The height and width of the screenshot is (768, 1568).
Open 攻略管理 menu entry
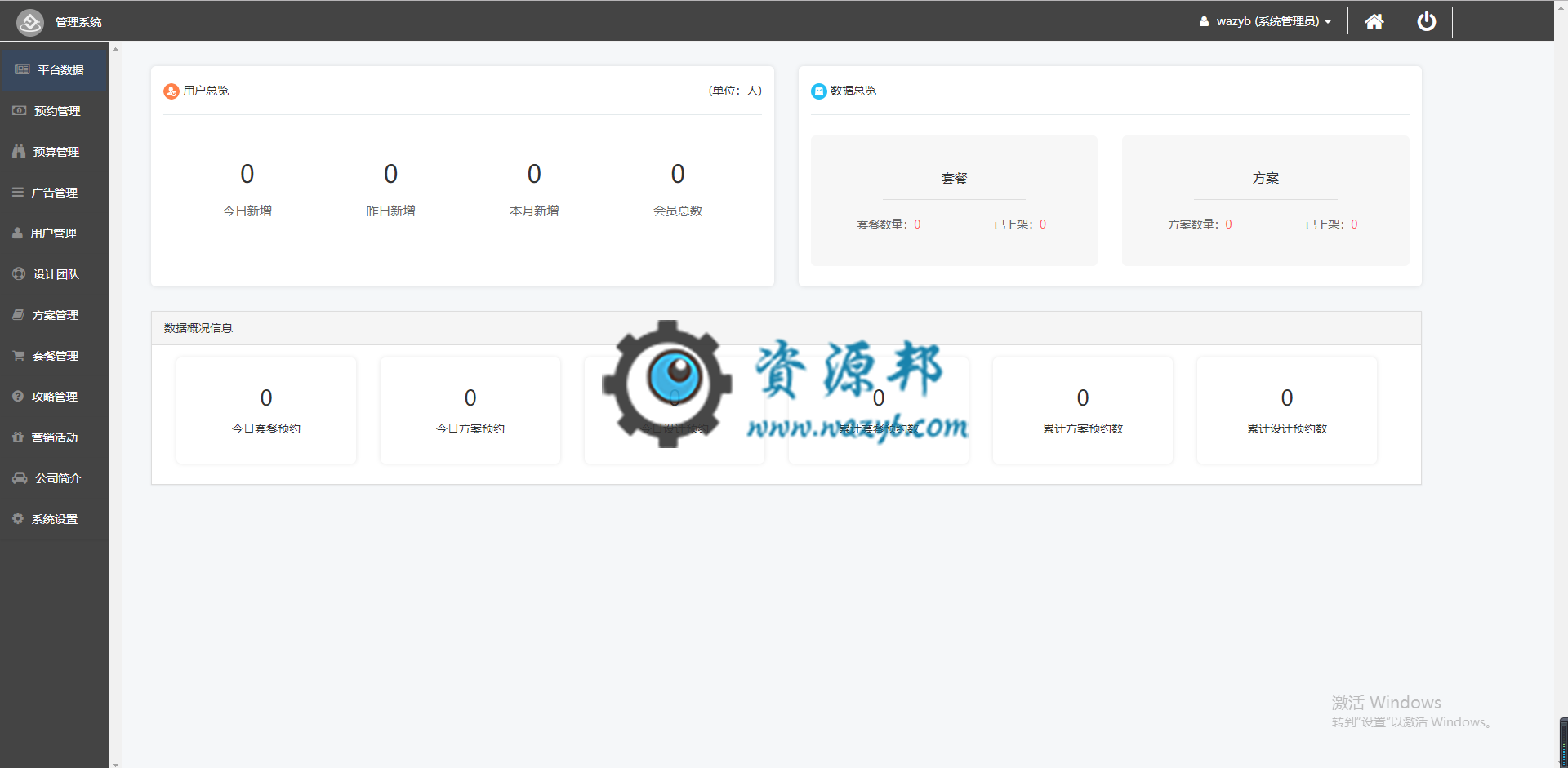pyautogui.click(x=54, y=397)
